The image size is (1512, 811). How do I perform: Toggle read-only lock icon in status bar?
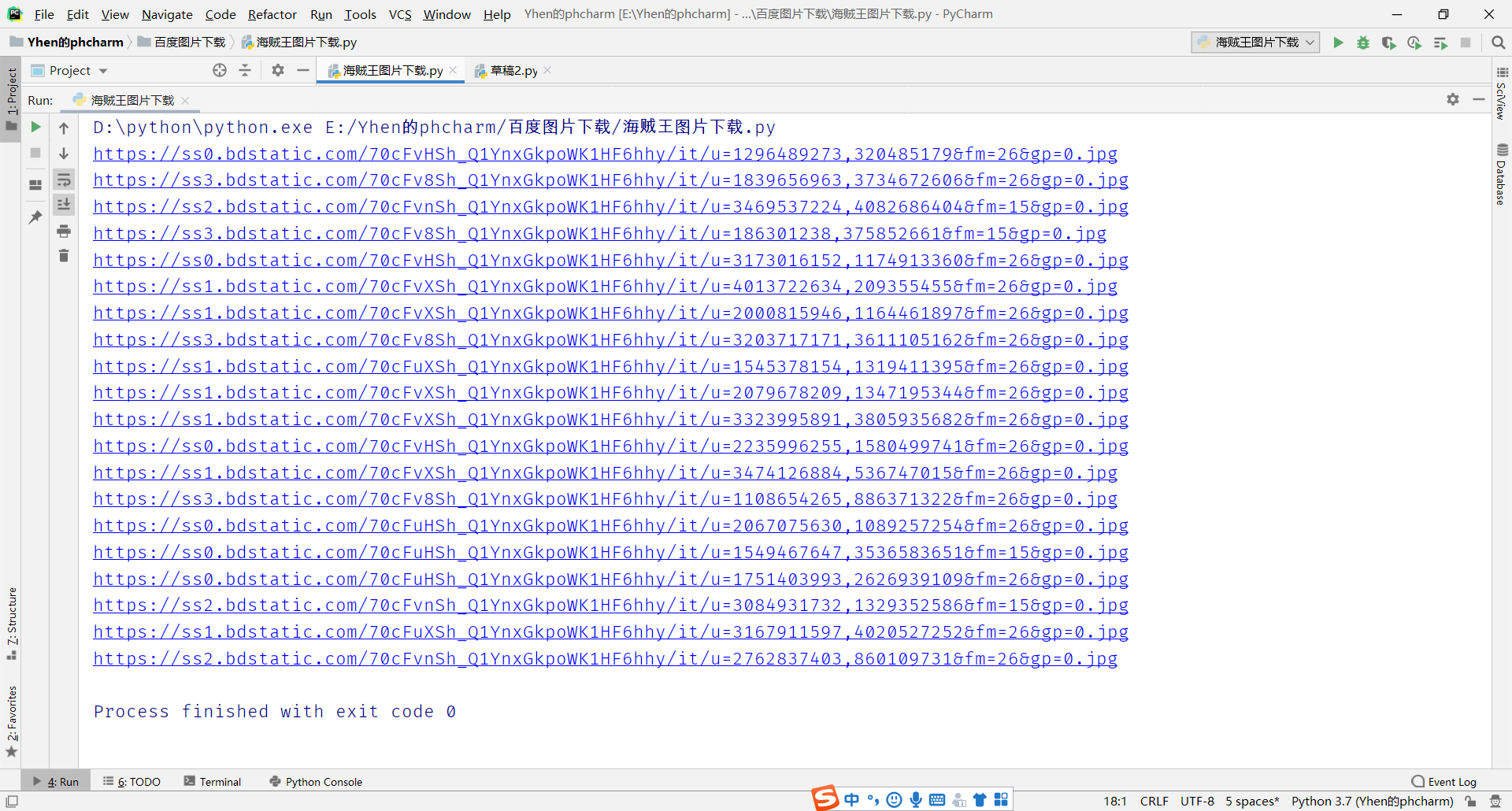[x=1470, y=801]
